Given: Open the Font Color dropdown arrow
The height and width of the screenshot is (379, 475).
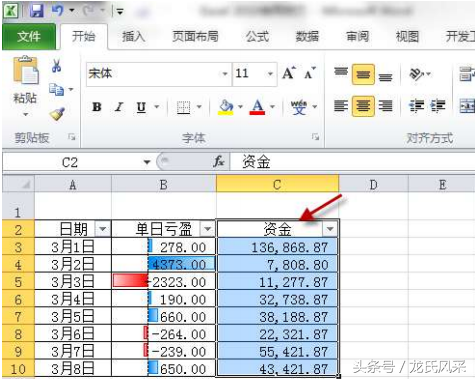Looking at the screenshot, I should point(272,107).
